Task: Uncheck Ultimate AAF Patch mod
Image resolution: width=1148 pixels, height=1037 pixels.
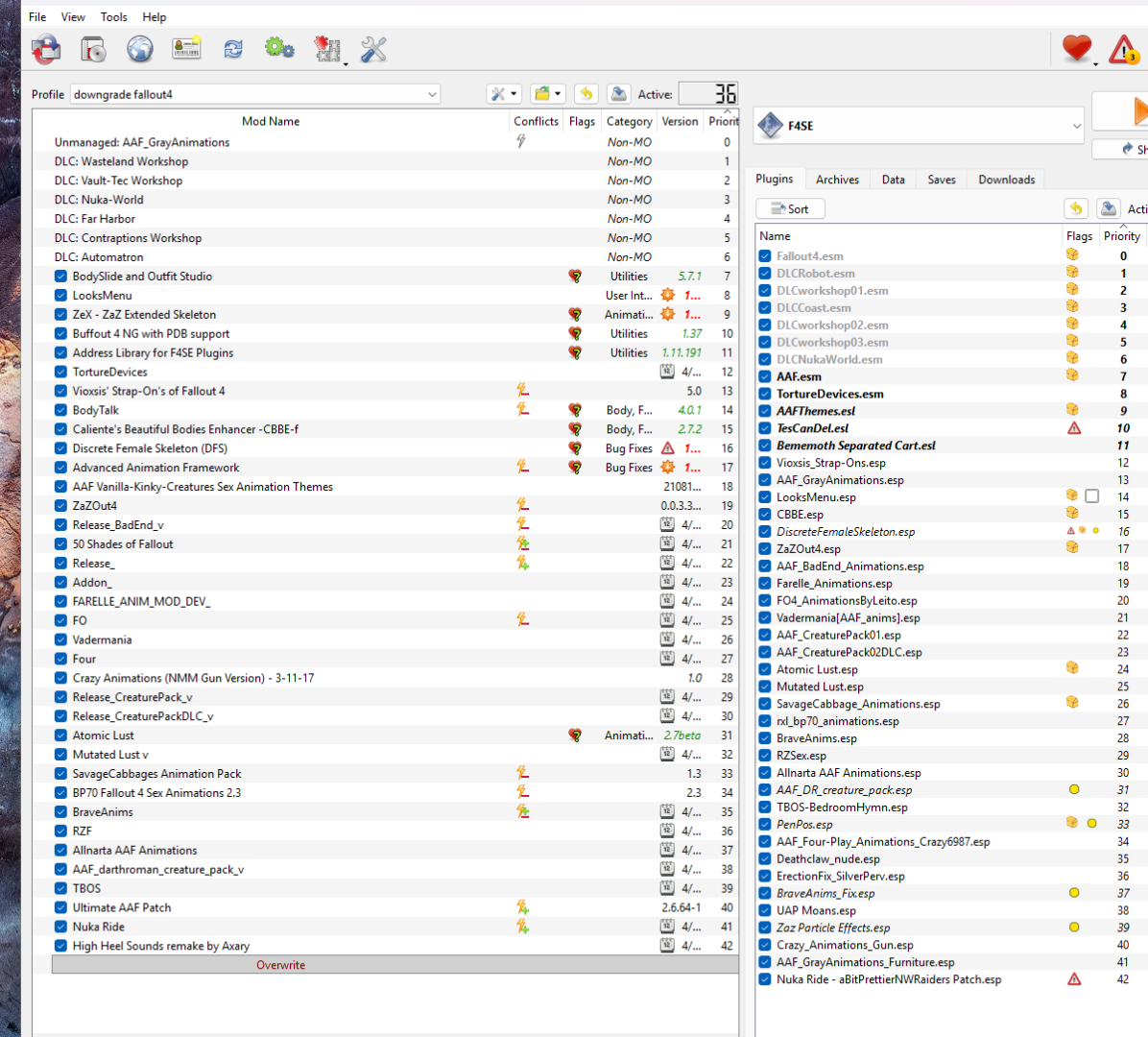Action: 61,907
